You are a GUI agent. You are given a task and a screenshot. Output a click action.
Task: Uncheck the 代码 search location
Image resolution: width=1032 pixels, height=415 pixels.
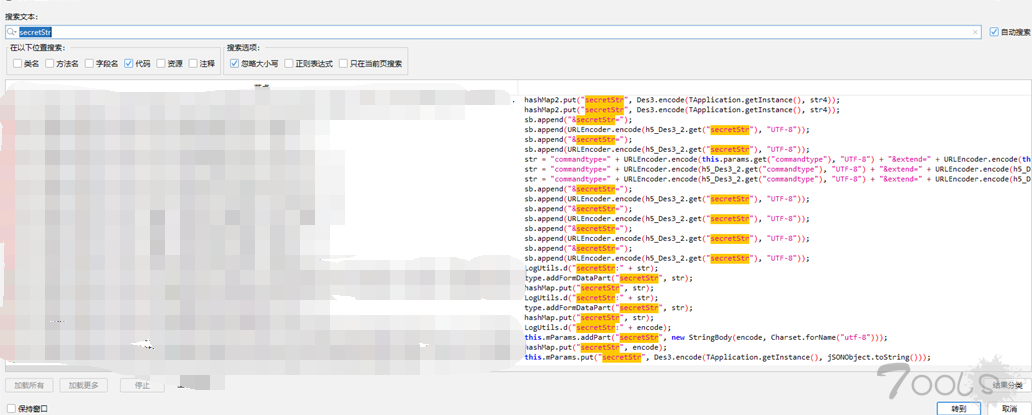(x=129, y=64)
